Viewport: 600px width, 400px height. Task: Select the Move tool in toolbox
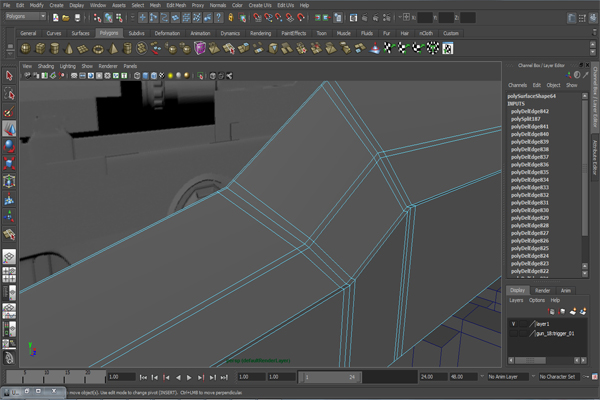(x=9, y=129)
